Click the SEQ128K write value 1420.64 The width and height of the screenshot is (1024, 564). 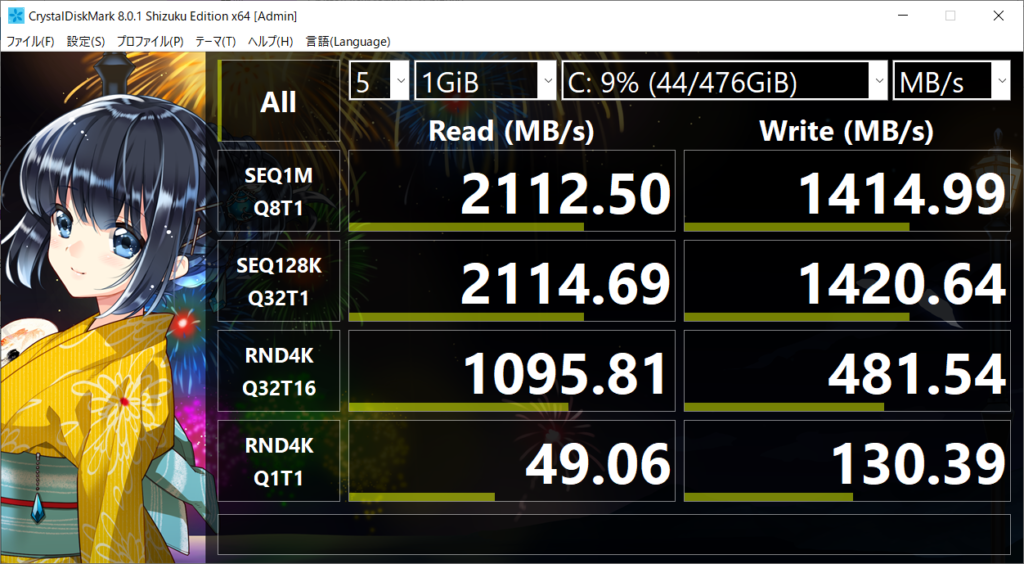847,281
